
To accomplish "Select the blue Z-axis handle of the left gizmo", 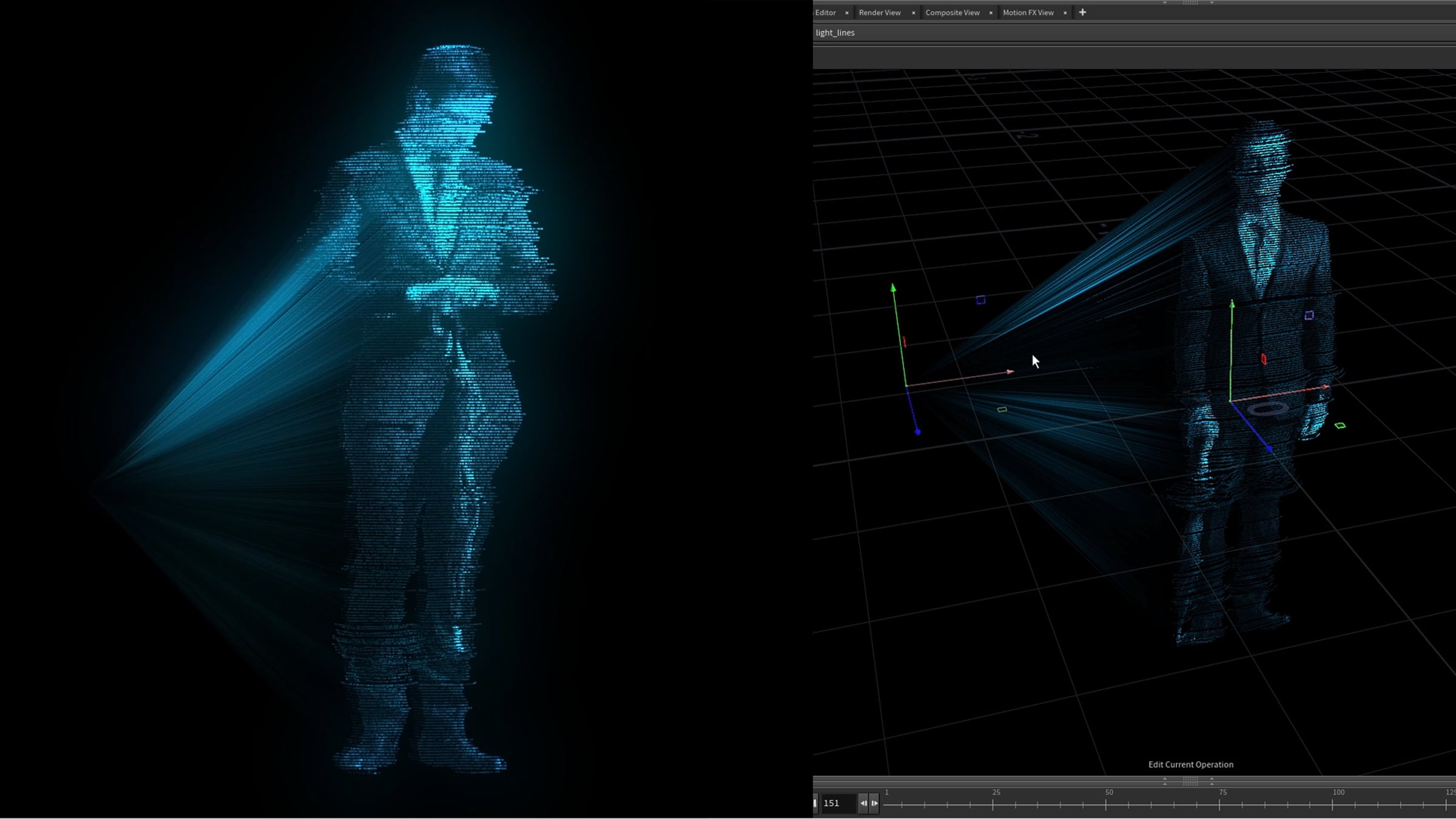I will coord(917,432).
